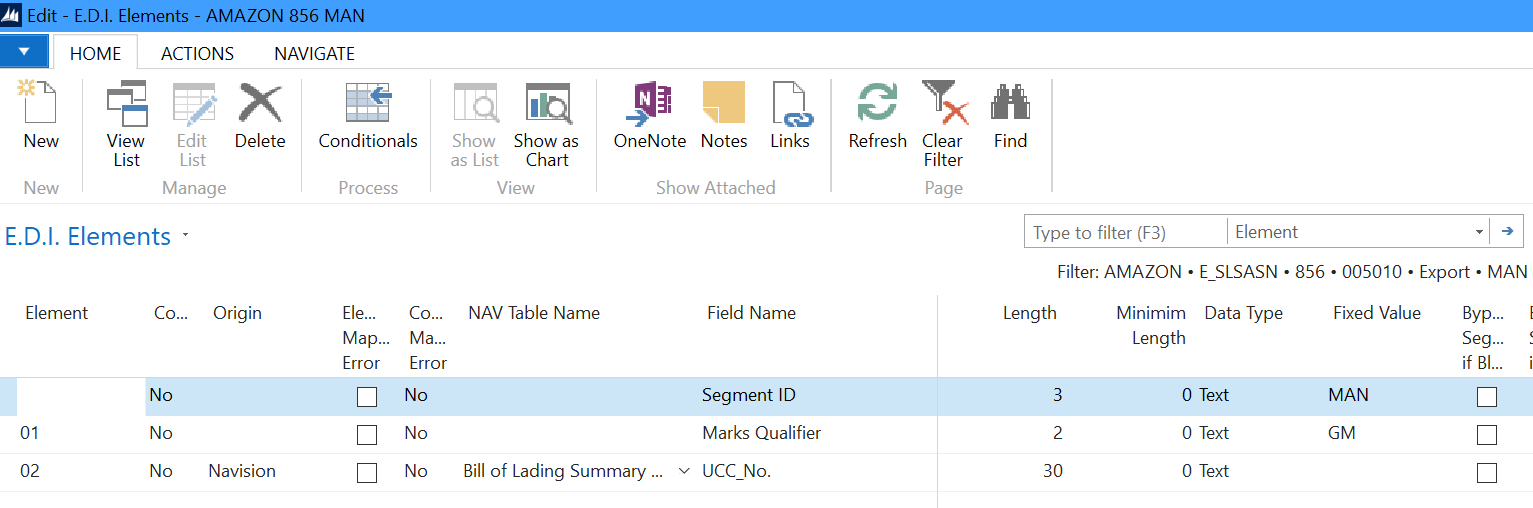The image size is (1533, 508).
Task: Click the Length value 30
Action: click(x=1052, y=471)
